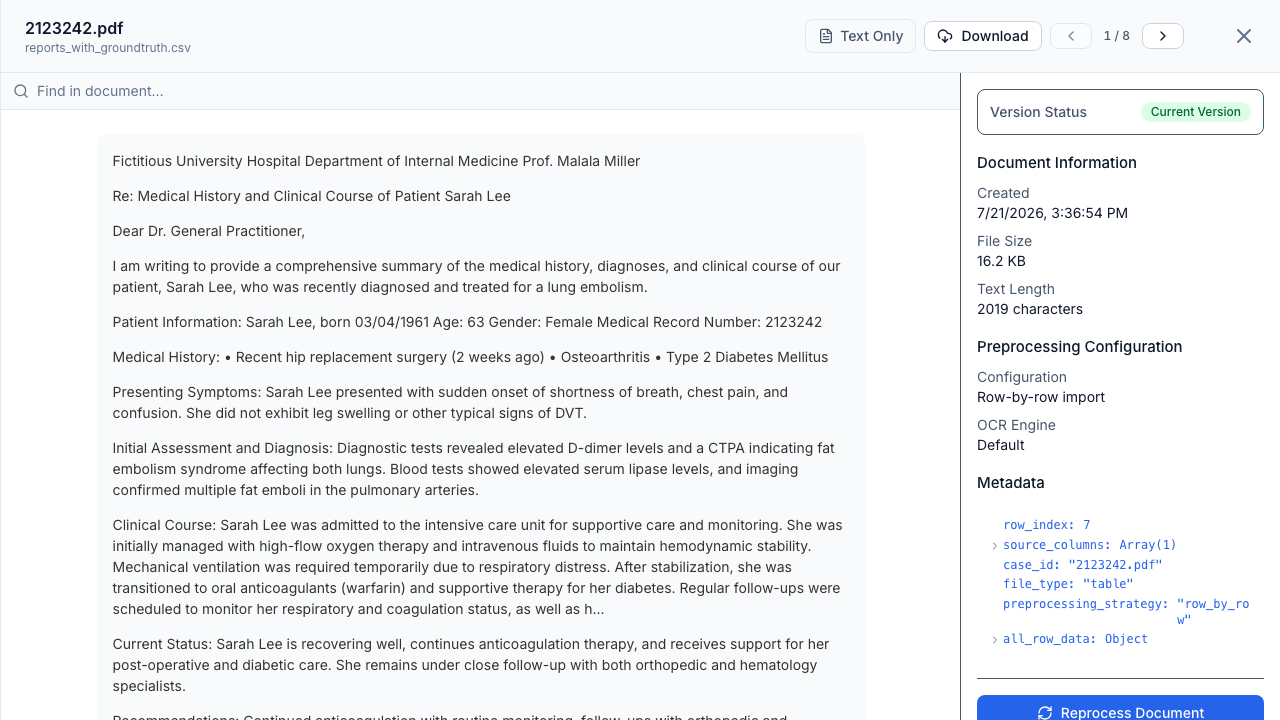Expand the source_columns array
This screenshot has width=1280, height=720.
click(995, 546)
